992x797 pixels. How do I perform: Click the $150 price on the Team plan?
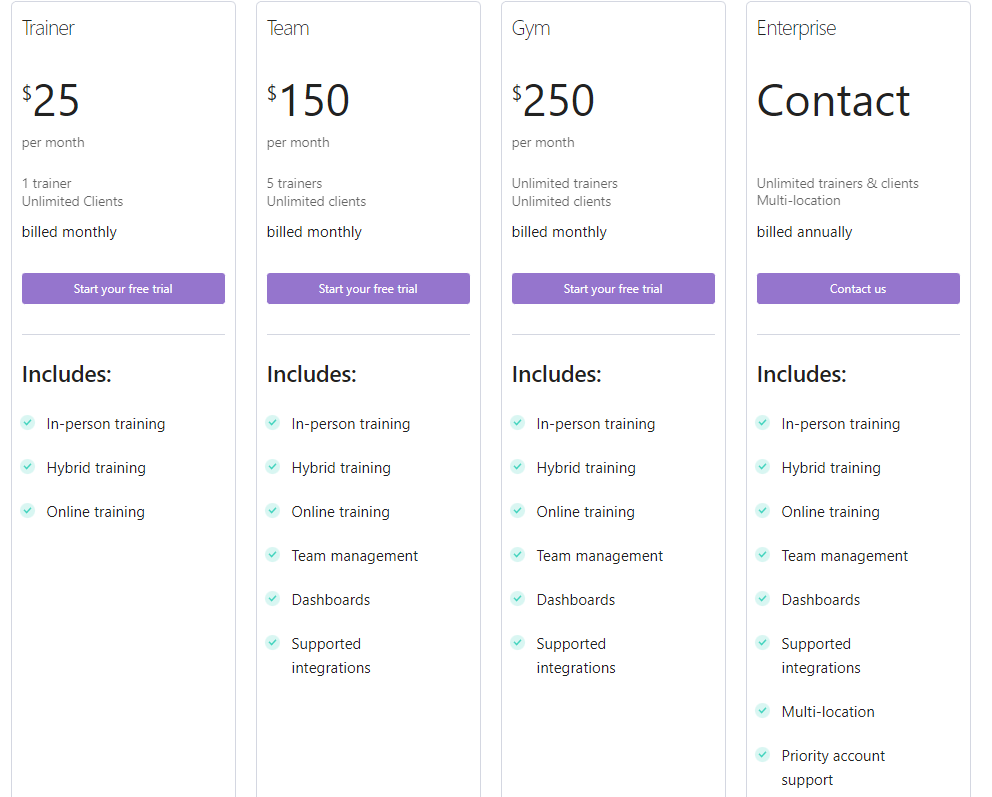pos(308,99)
